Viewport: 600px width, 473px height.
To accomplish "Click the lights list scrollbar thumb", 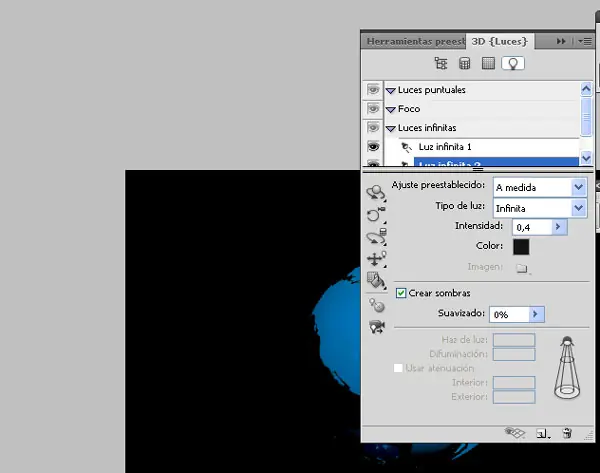I will click(x=586, y=116).
